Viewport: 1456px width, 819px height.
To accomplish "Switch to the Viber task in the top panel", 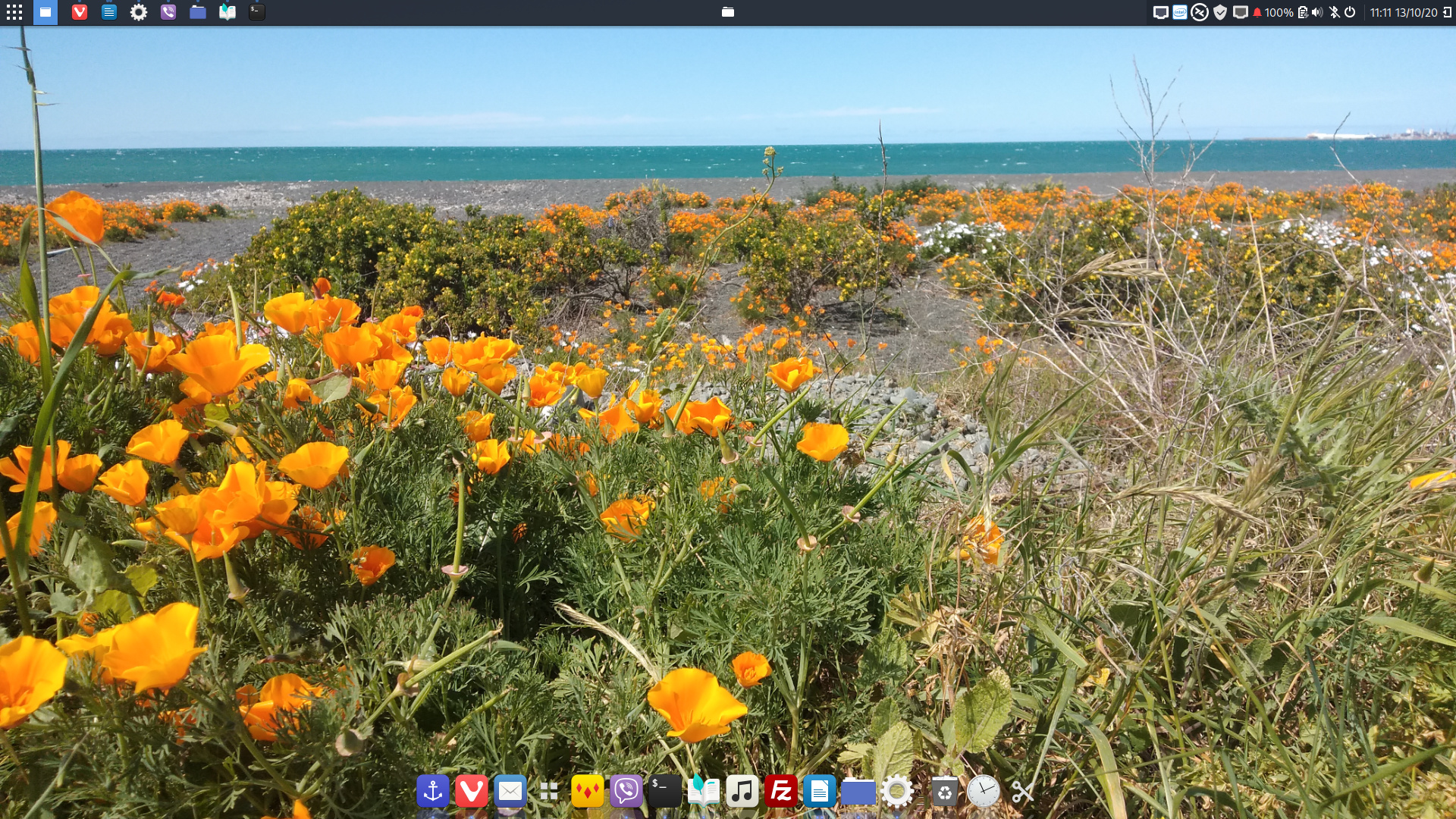I will tap(168, 12).
